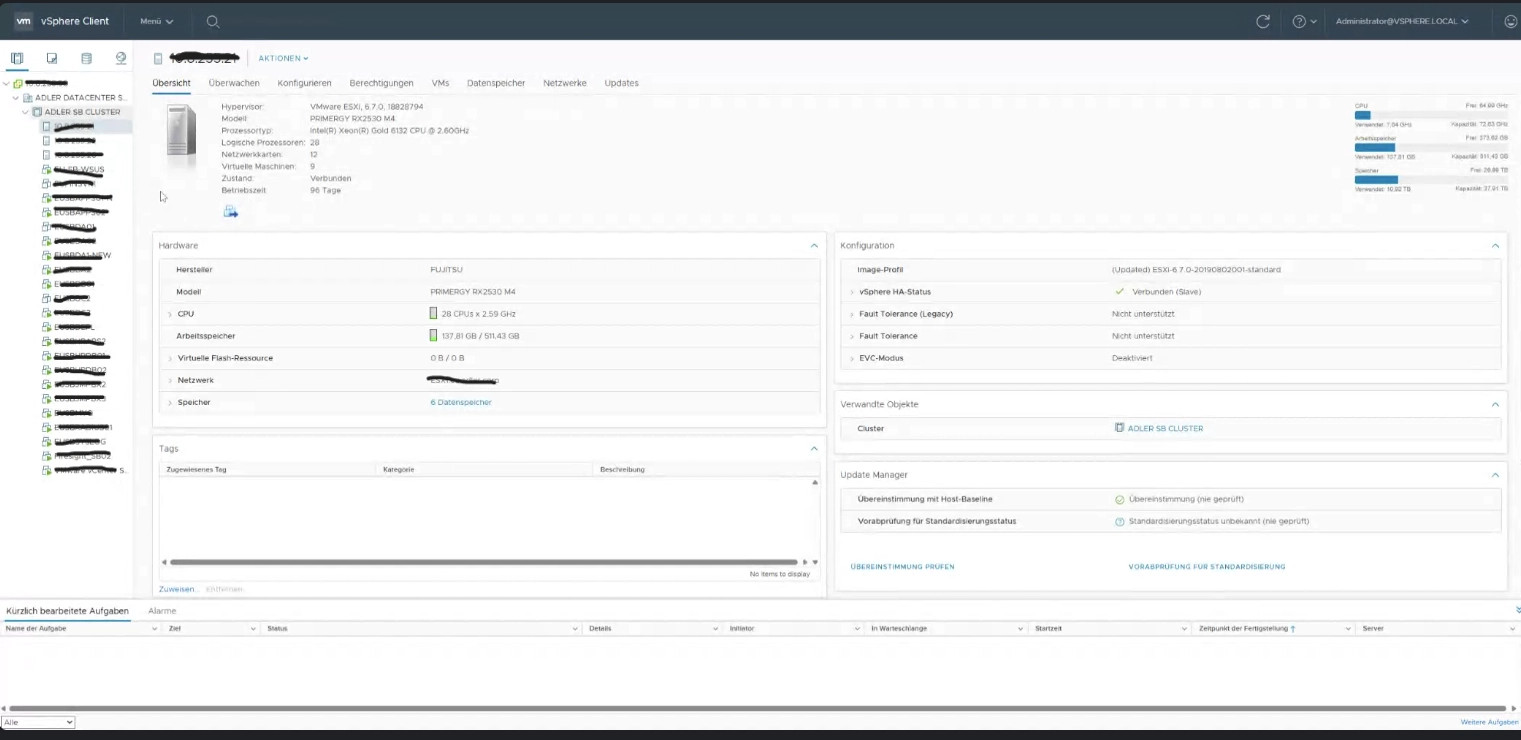The width and height of the screenshot is (1521, 740).
Task: Open the Alle task filter dropdown
Action: 38,722
